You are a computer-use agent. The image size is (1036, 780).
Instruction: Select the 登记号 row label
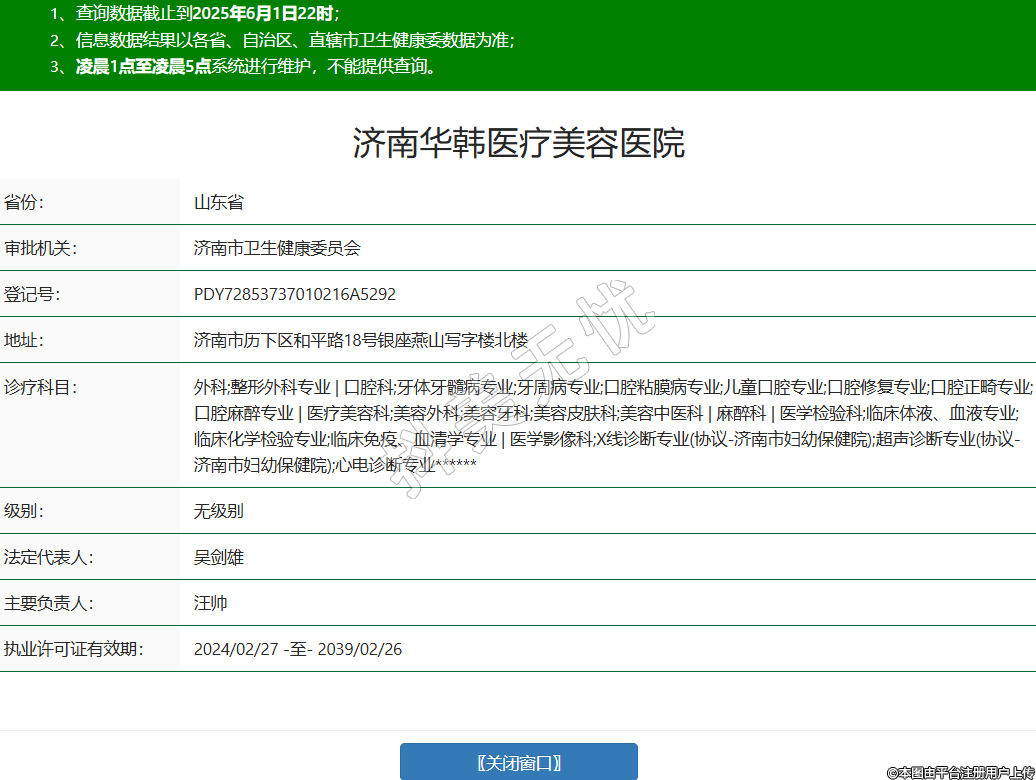click(x=32, y=295)
